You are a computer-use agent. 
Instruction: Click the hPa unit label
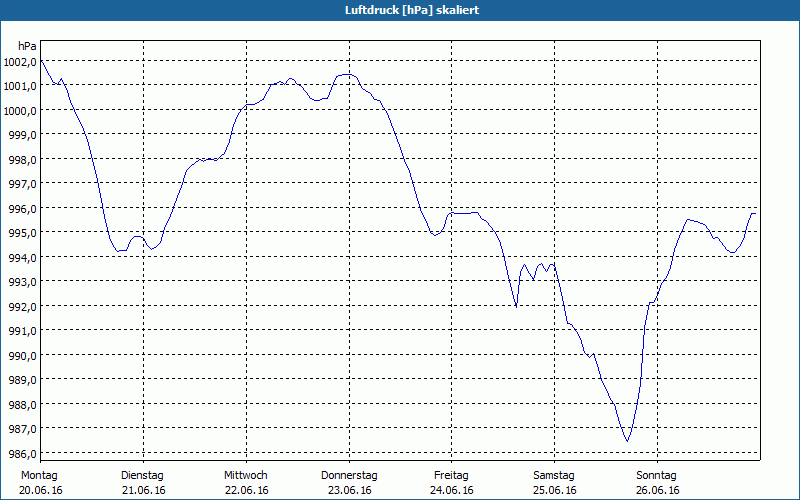click(x=27, y=46)
